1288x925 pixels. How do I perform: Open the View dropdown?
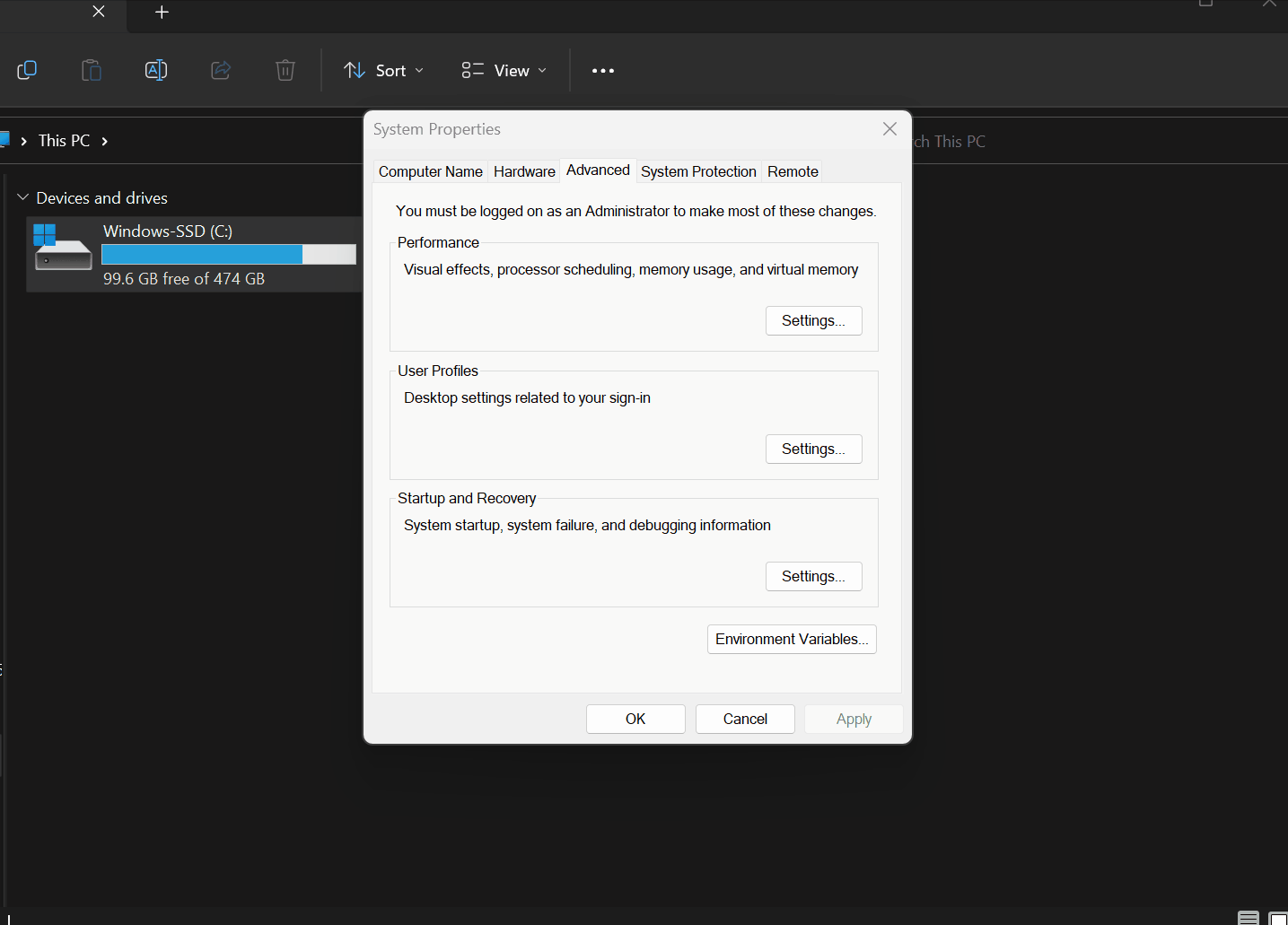coord(504,71)
